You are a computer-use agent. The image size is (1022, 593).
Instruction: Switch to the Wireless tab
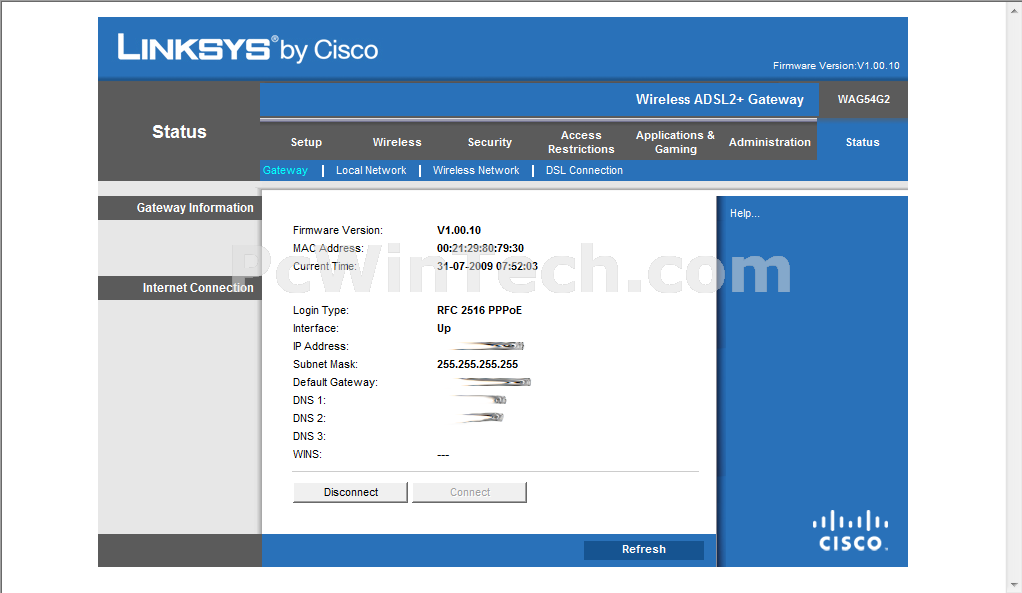pyautogui.click(x=397, y=142)
